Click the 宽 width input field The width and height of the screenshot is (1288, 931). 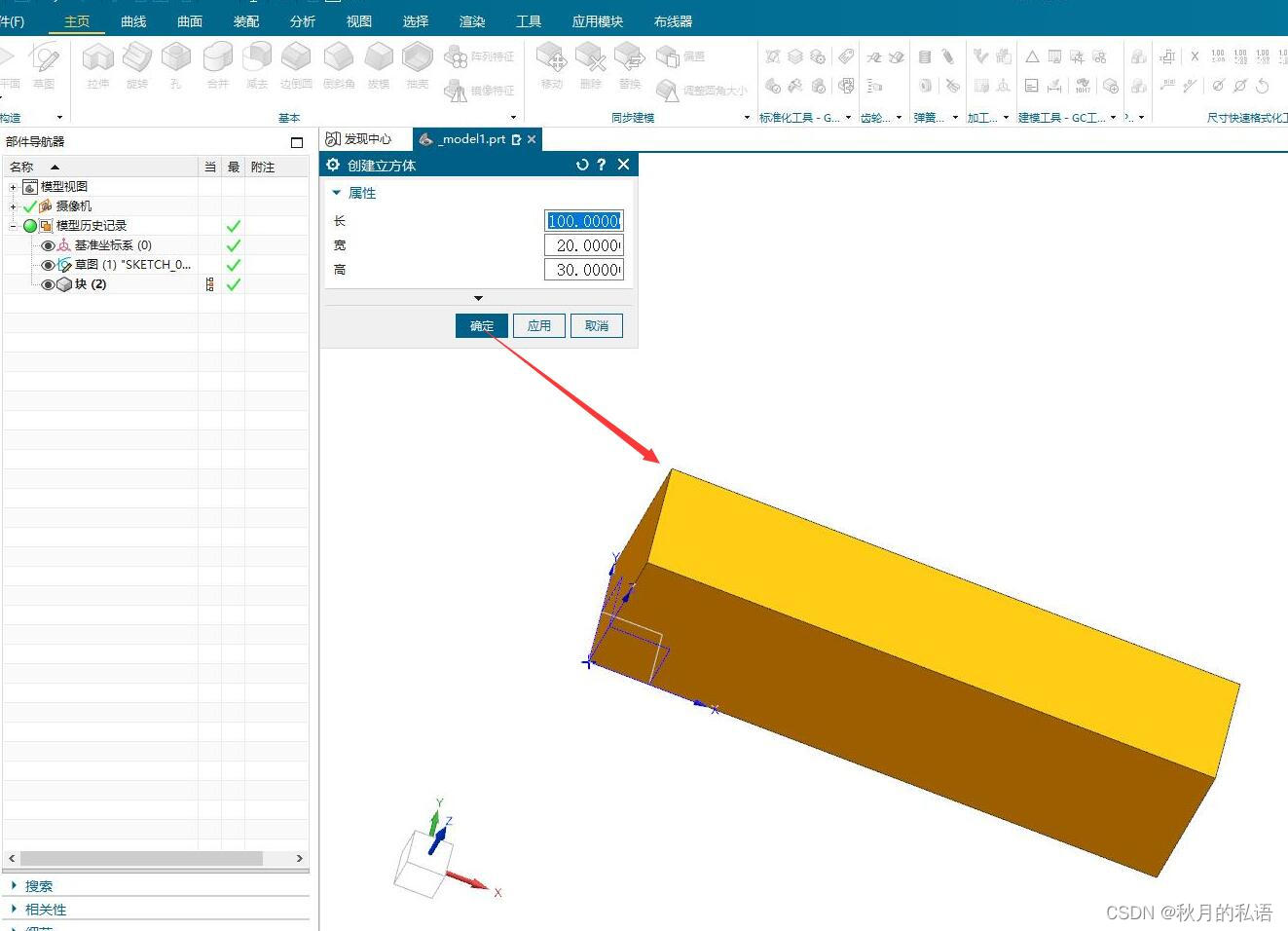[x=584, y=245]
